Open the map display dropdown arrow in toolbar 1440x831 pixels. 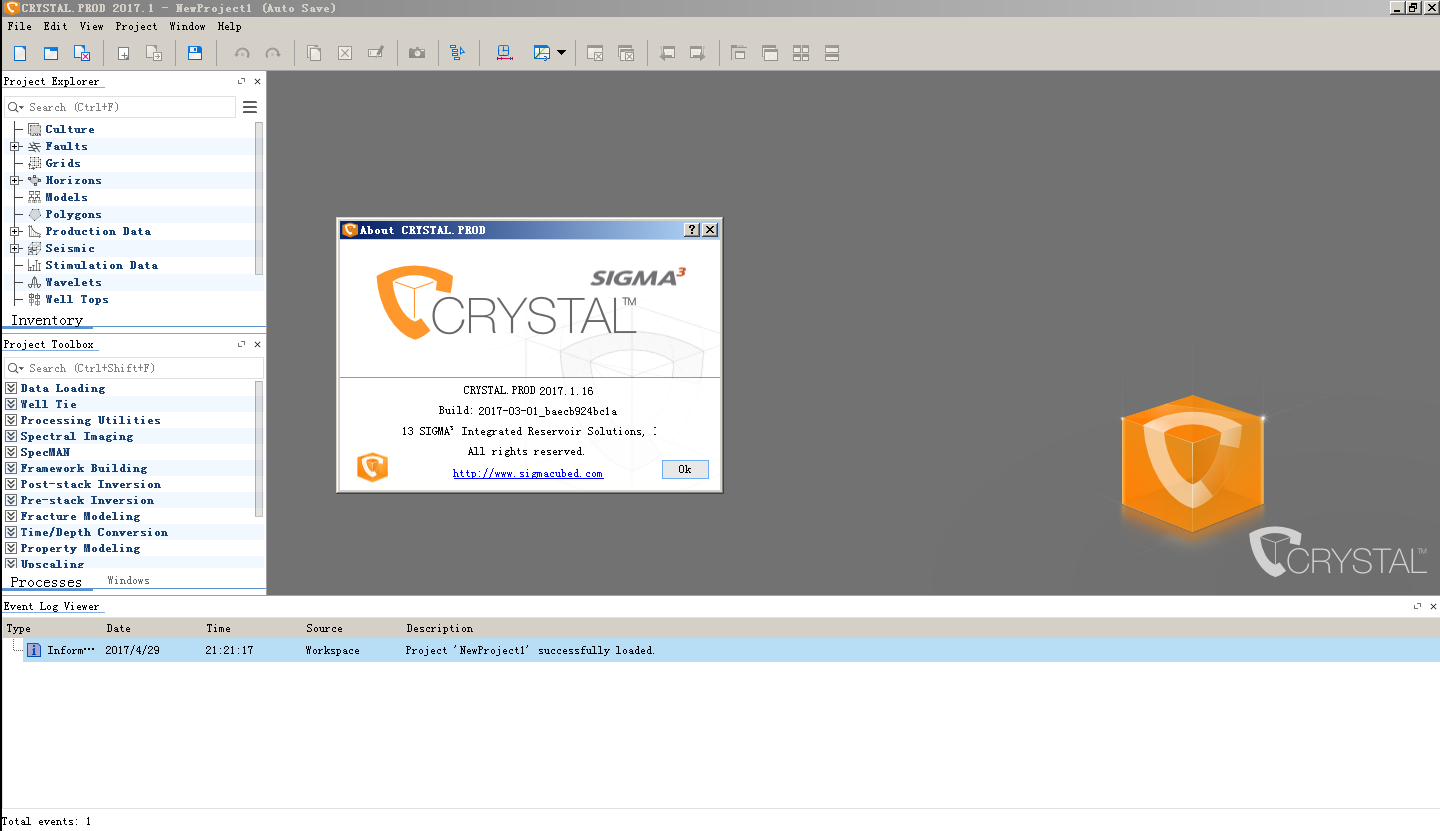click(x=561, y=53)
